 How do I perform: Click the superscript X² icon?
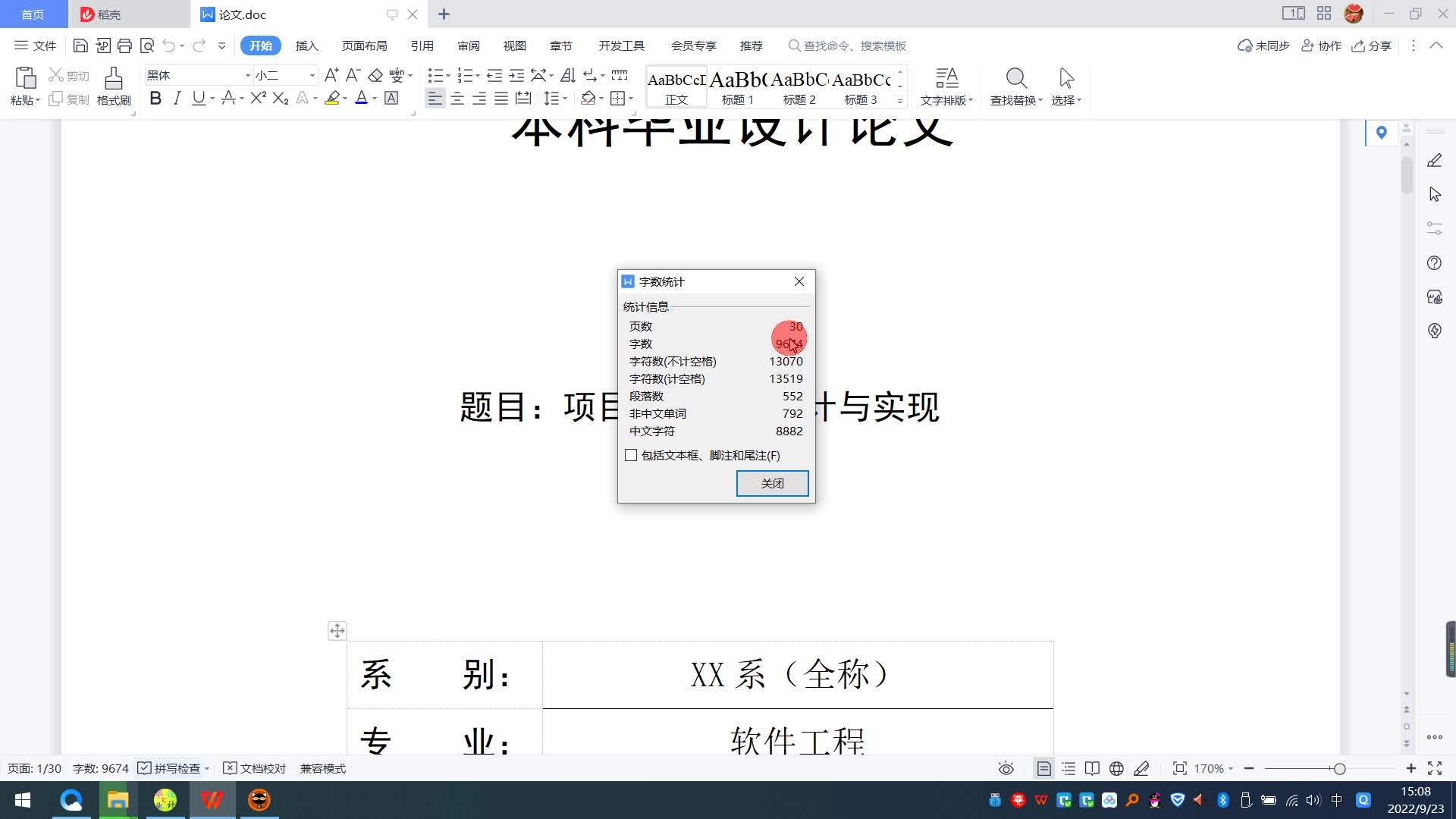(258, 99)
